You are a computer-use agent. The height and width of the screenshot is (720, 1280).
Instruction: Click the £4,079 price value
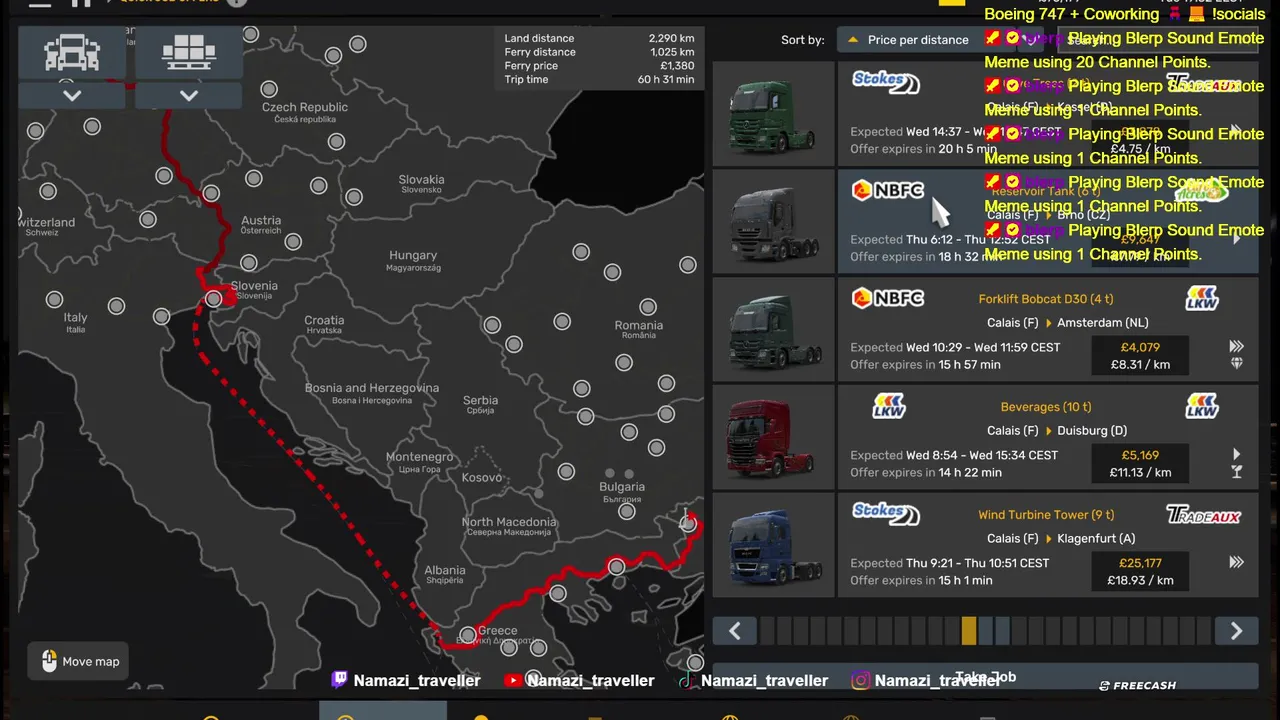point(1140,348)
